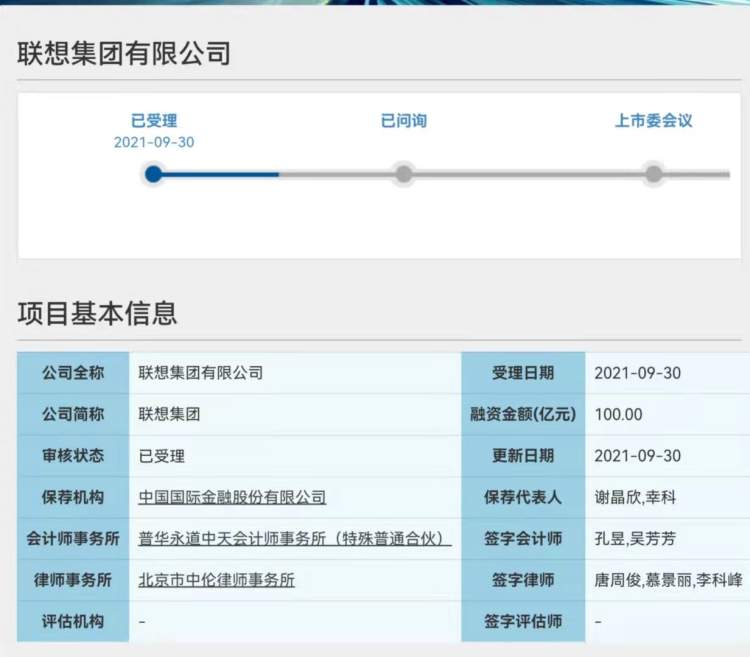Click the 联想集团有限公司 page heading
This screenshot has width=750, height=657.
click(x=124, y=53)
